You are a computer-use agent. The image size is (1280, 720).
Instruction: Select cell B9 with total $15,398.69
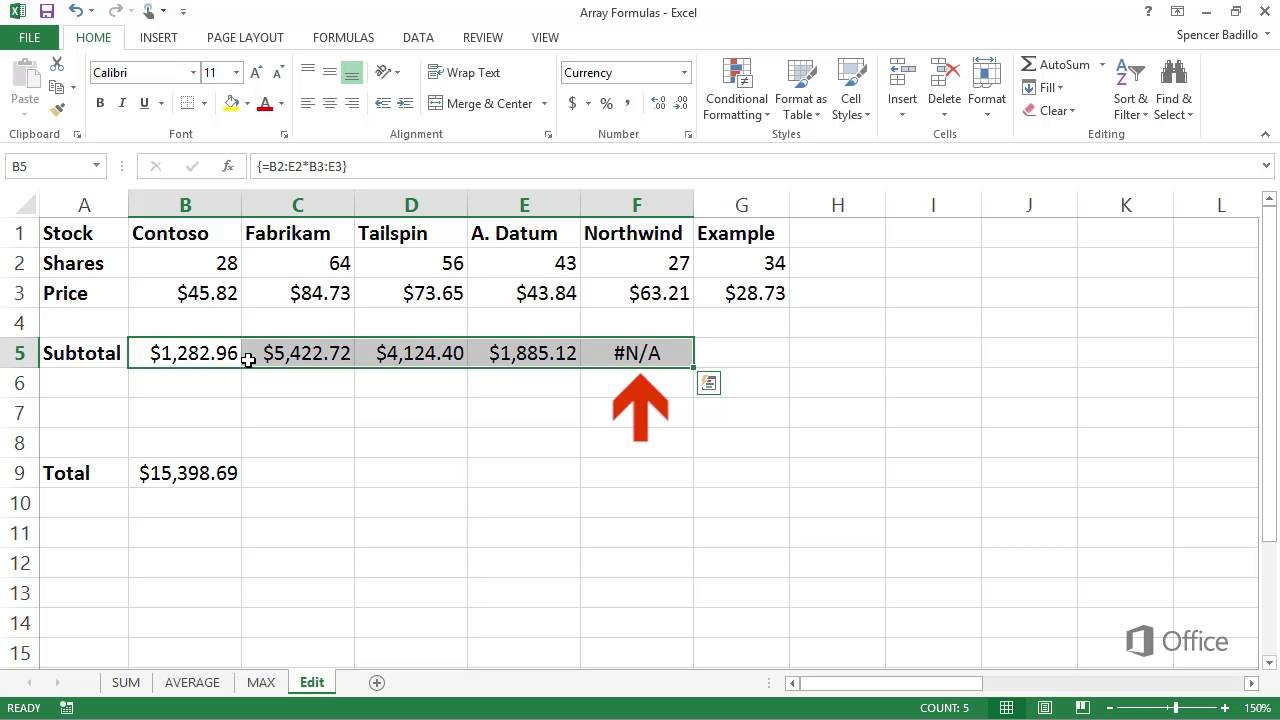point(185,473)
